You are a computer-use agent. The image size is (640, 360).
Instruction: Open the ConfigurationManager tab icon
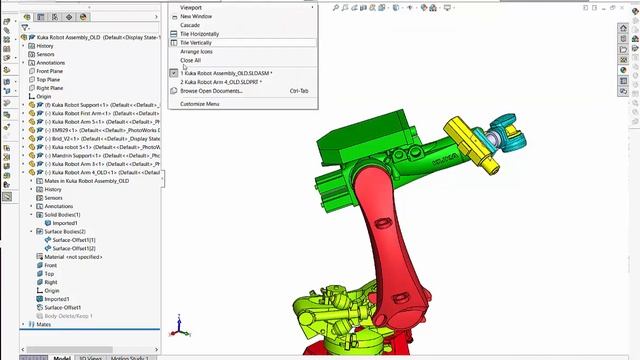[55, 17]
